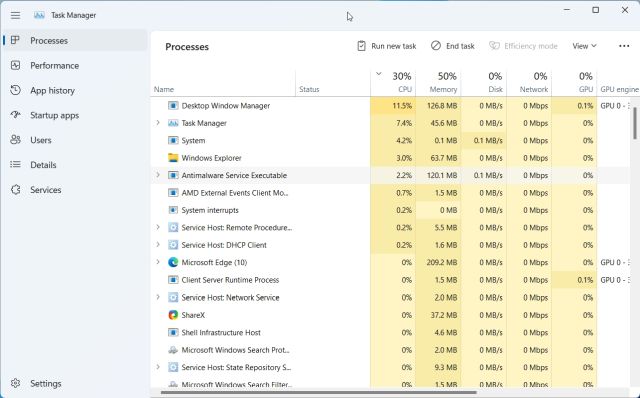Click the Processes sidebar icon
Viewport: 640px width, 398px height.
point(15,40)
